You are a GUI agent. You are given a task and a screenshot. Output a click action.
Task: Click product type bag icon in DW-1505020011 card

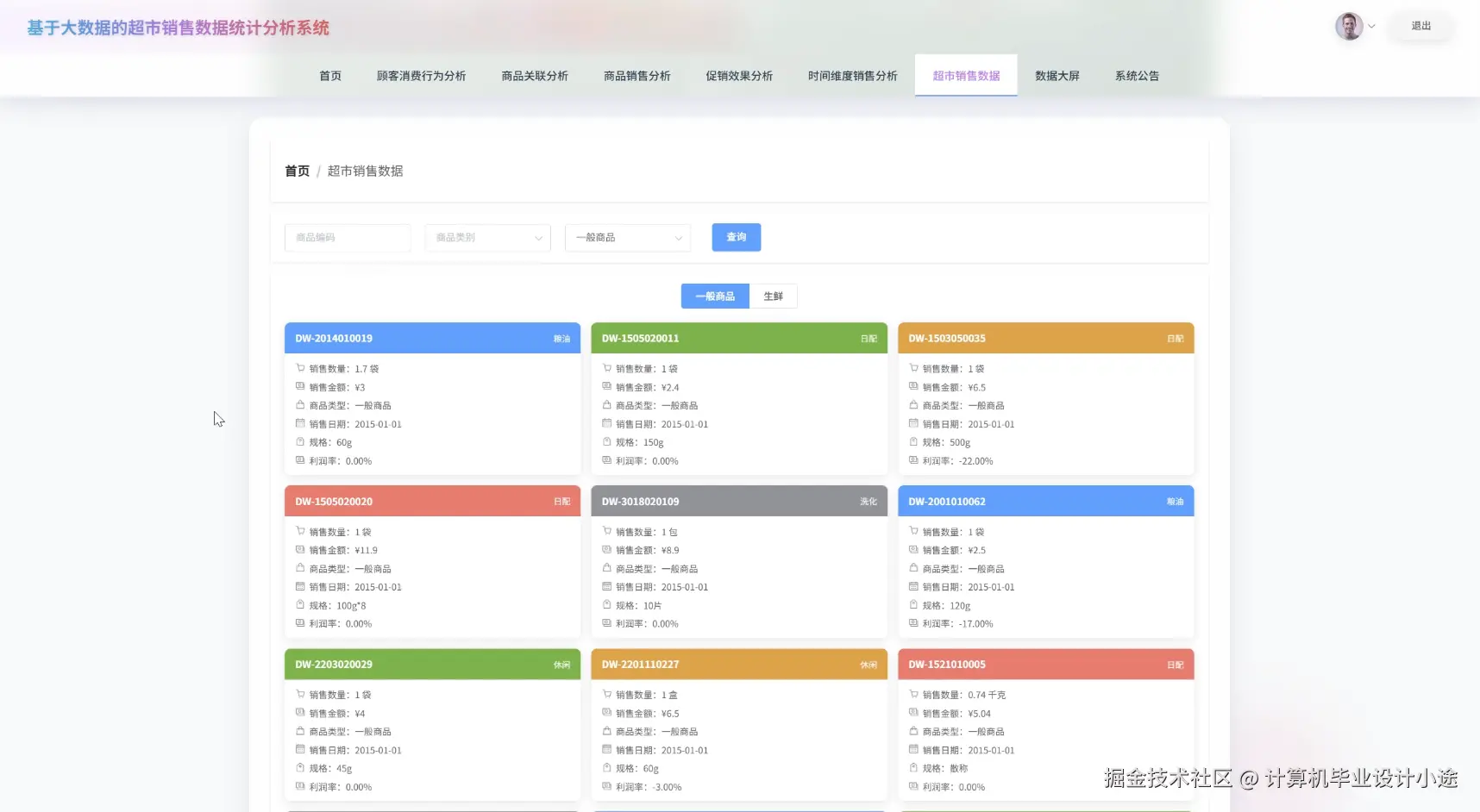pyautogui.click(x=607, y=404)
